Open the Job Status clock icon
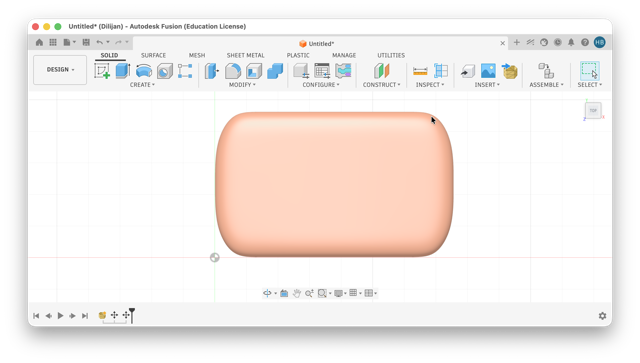640x363 pixels. (558, 42)
